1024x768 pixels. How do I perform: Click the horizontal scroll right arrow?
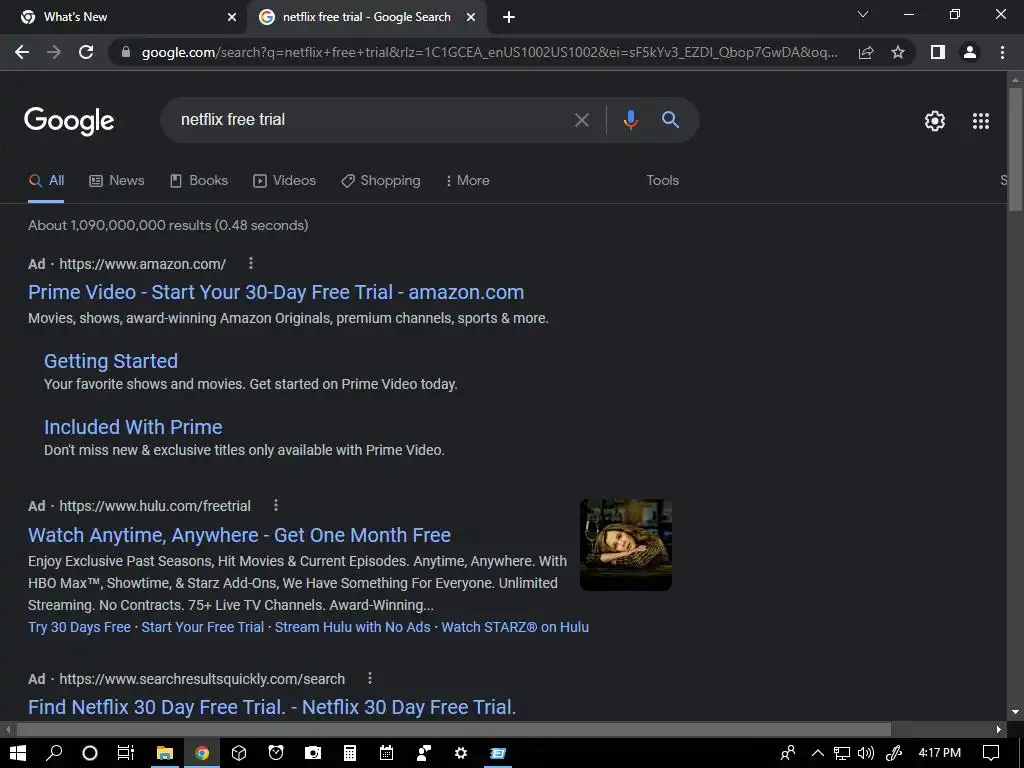(999, 729)
